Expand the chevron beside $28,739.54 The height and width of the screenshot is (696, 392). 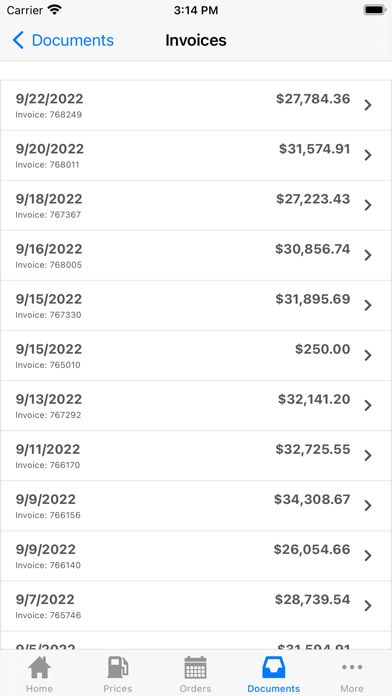368,606
